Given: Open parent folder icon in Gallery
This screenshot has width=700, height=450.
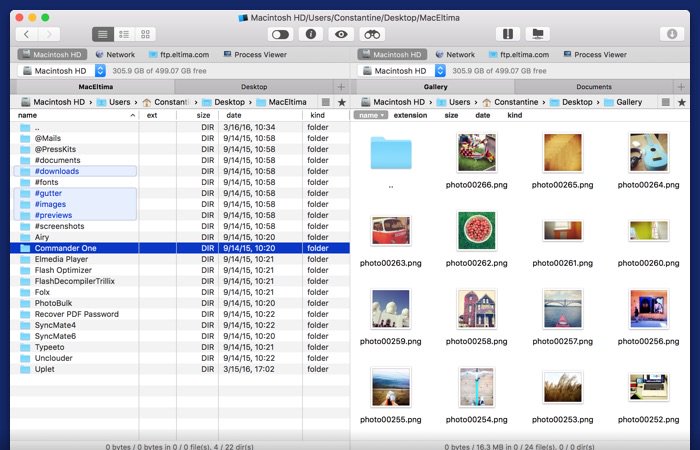Looking at the screenshot, I should point(391,153).
